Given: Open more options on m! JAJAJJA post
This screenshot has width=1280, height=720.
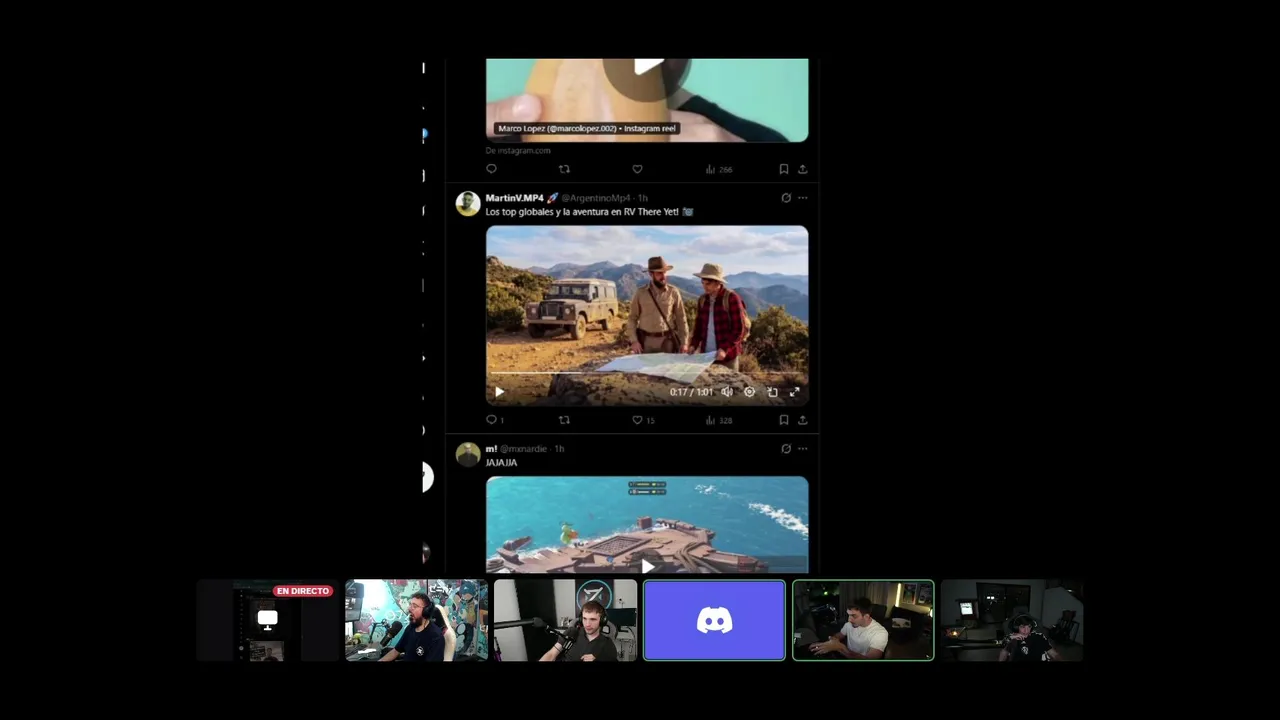Looking at the screenshot, I should [802, 449].
